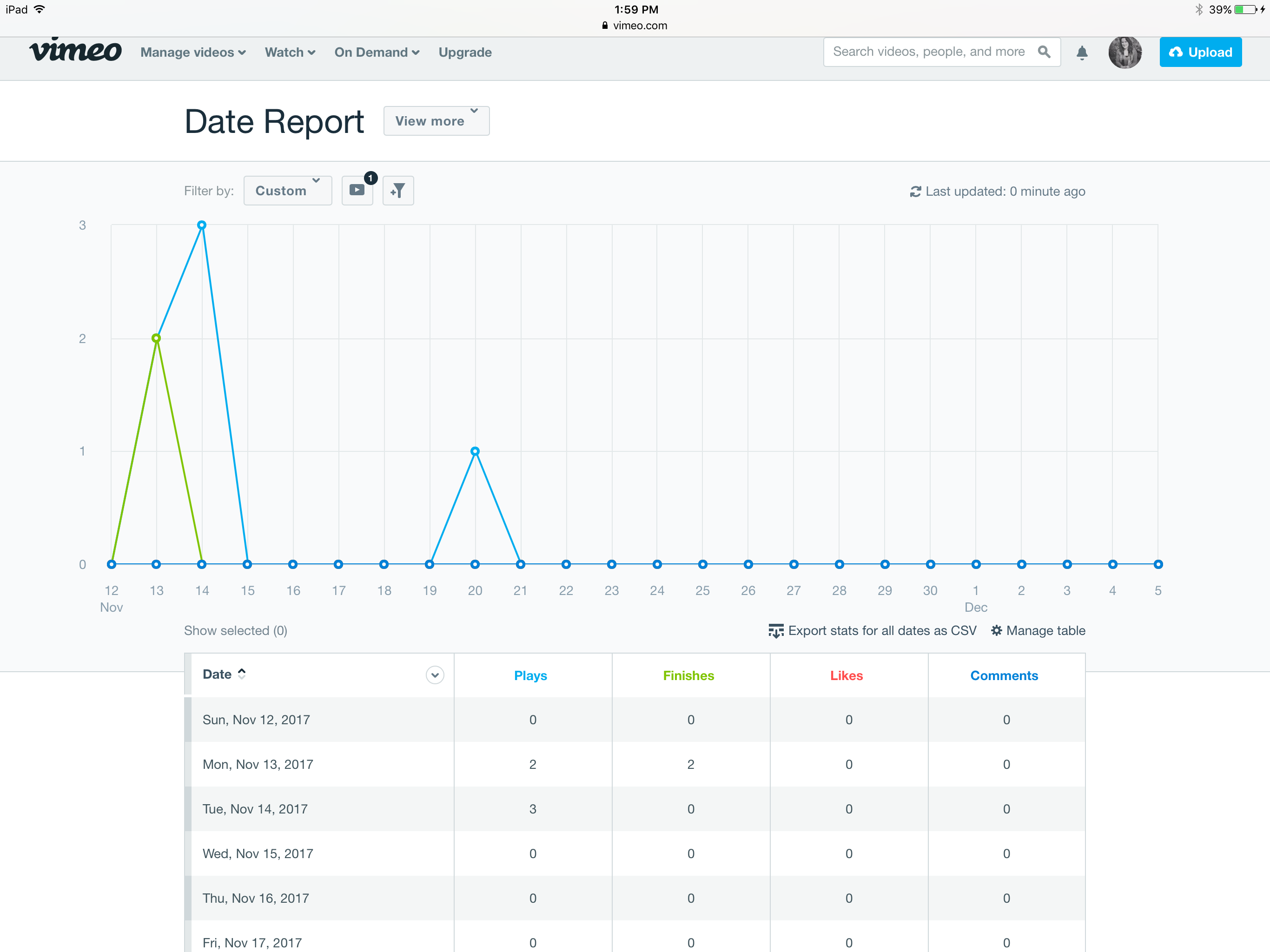
Task: Open the Date column options chevron
Action: [435, 675]
